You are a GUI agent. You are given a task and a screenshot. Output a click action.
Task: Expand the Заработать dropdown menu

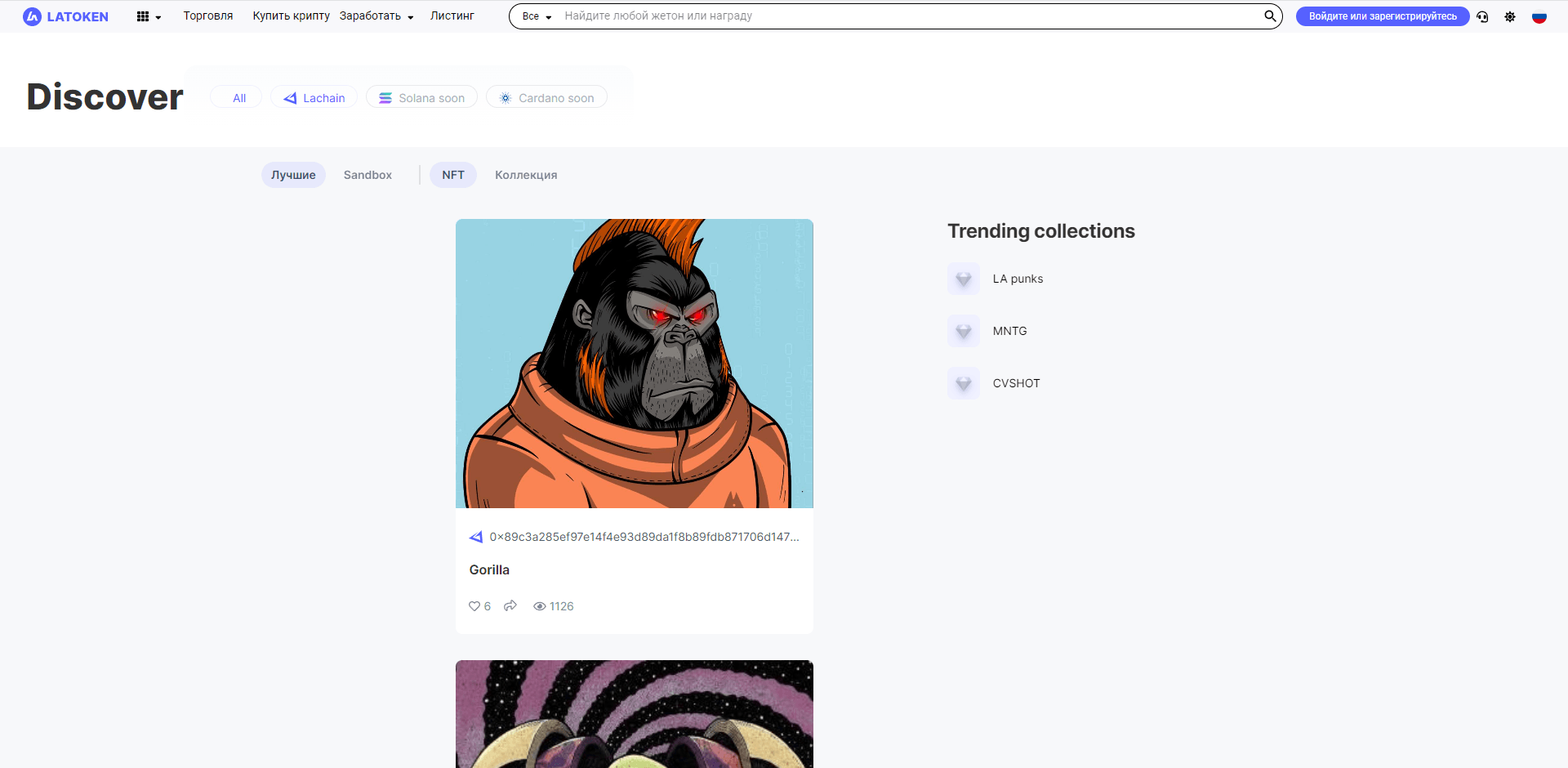[x=376, y=16]
